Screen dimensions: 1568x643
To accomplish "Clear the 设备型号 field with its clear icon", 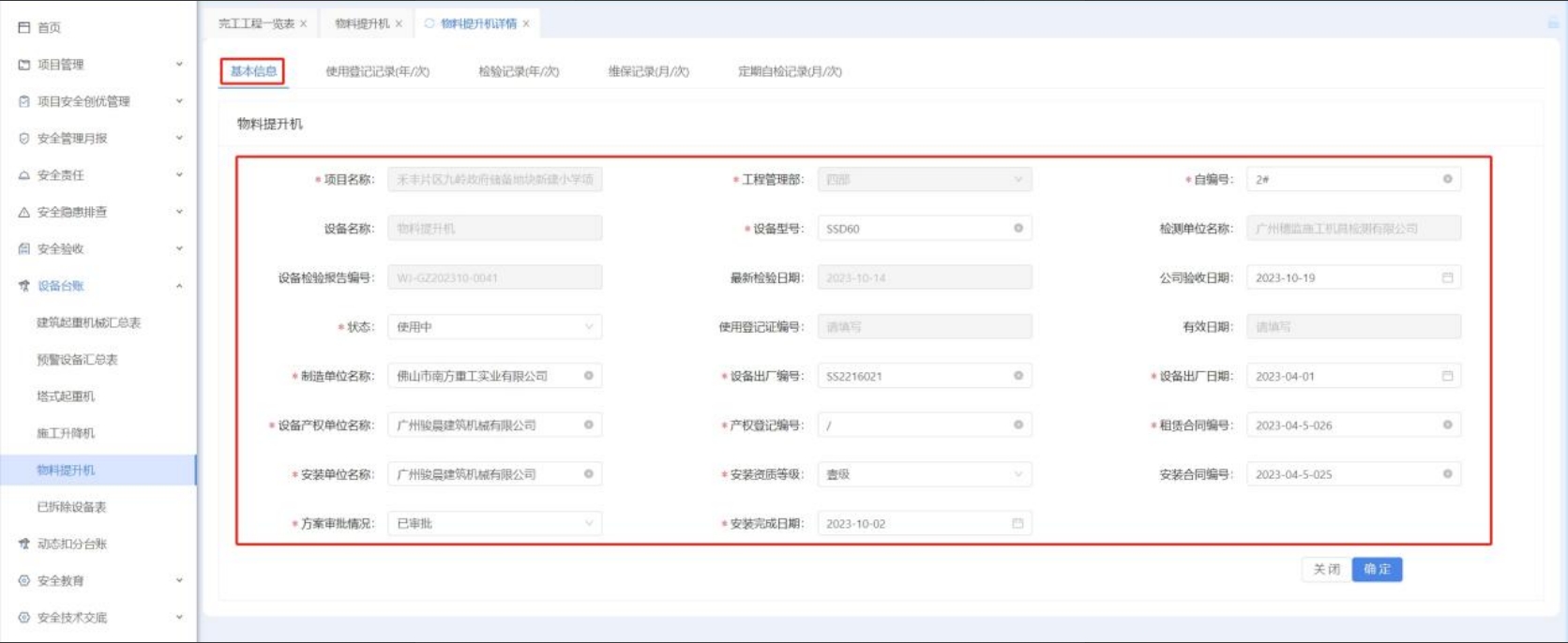I will [x=1018, y=229].
